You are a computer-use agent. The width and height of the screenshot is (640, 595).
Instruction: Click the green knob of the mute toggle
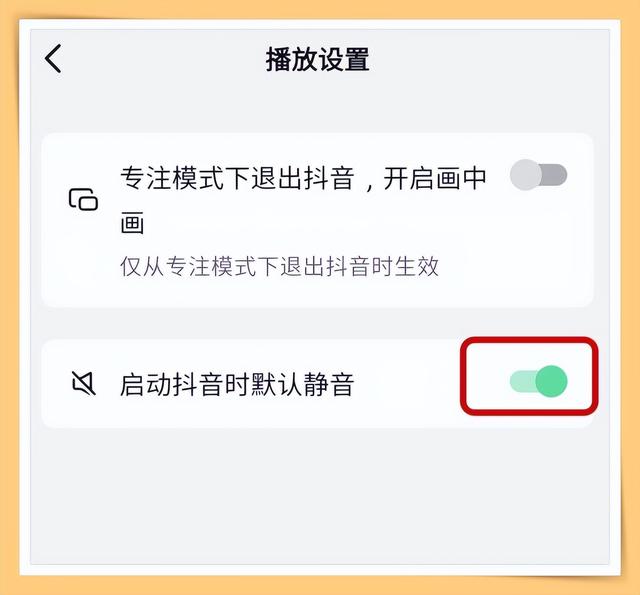click(551, 381)
